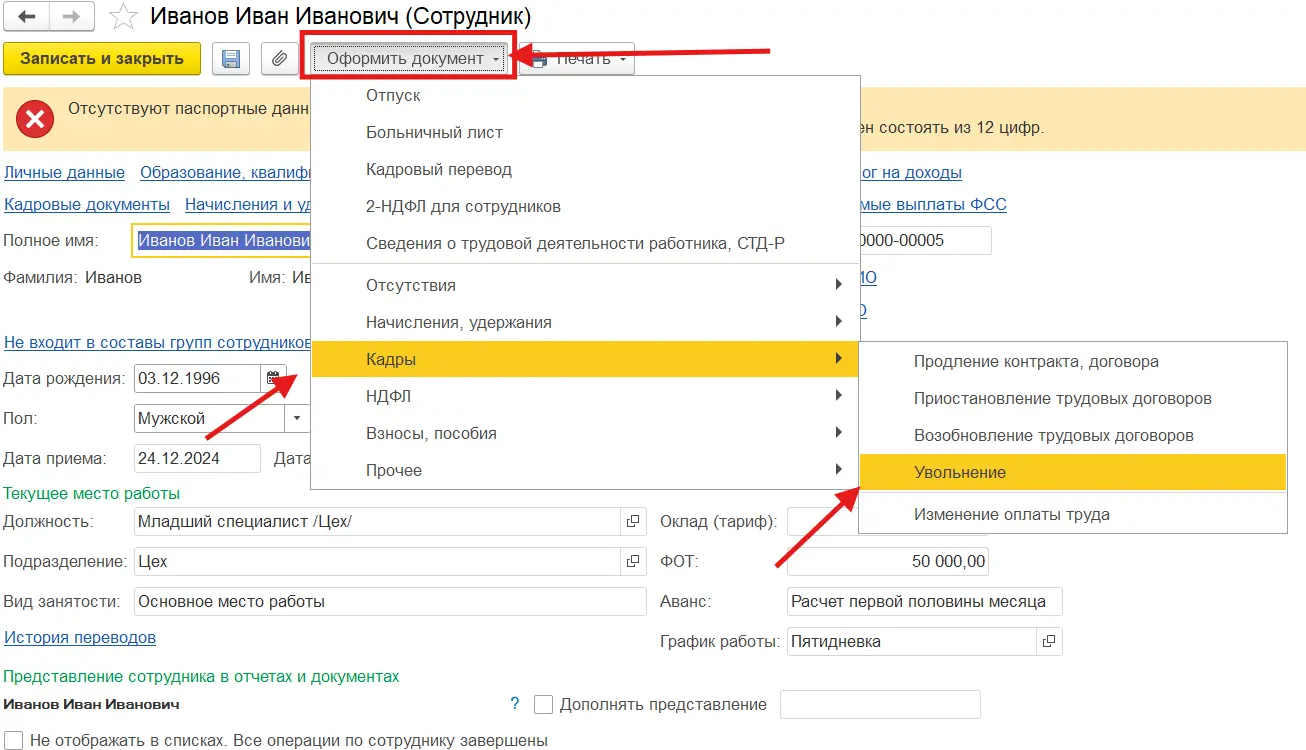The width and height of the screenshot is (1306, 750).
Task: Choose Больничный лист in the menu
Action: click(x=434, y=132)
